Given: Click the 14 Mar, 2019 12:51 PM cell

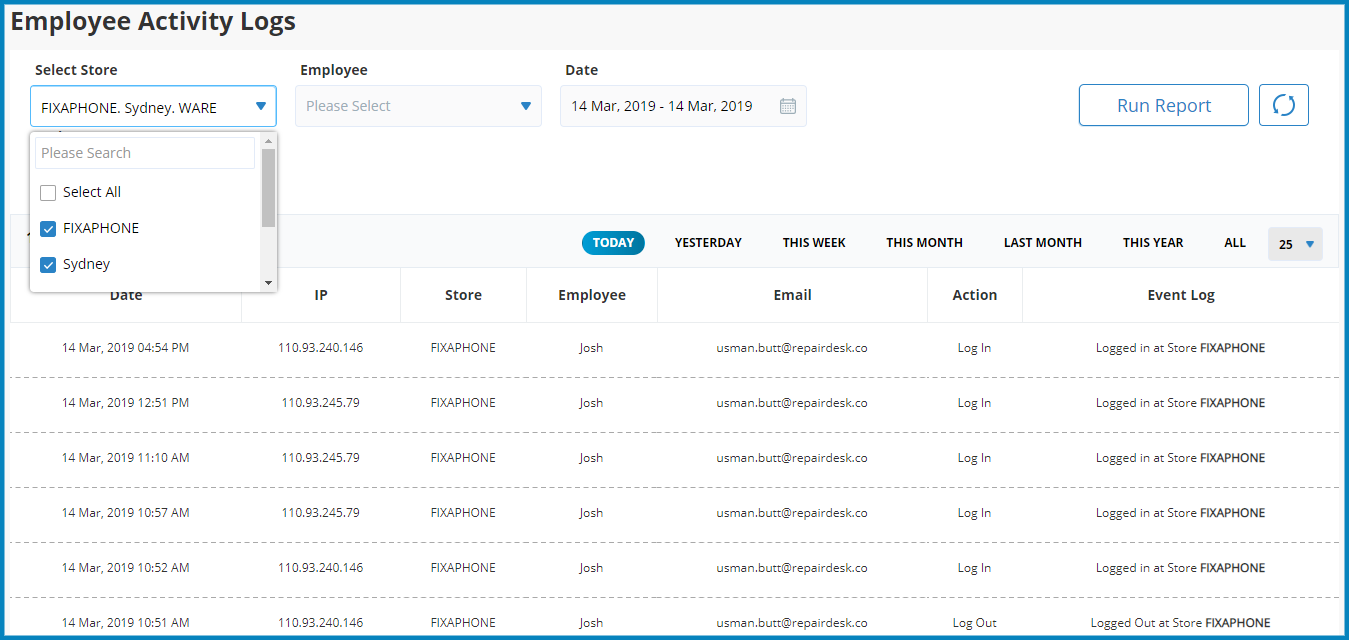Looking at the screenshot, I should [x=125, y=403].
